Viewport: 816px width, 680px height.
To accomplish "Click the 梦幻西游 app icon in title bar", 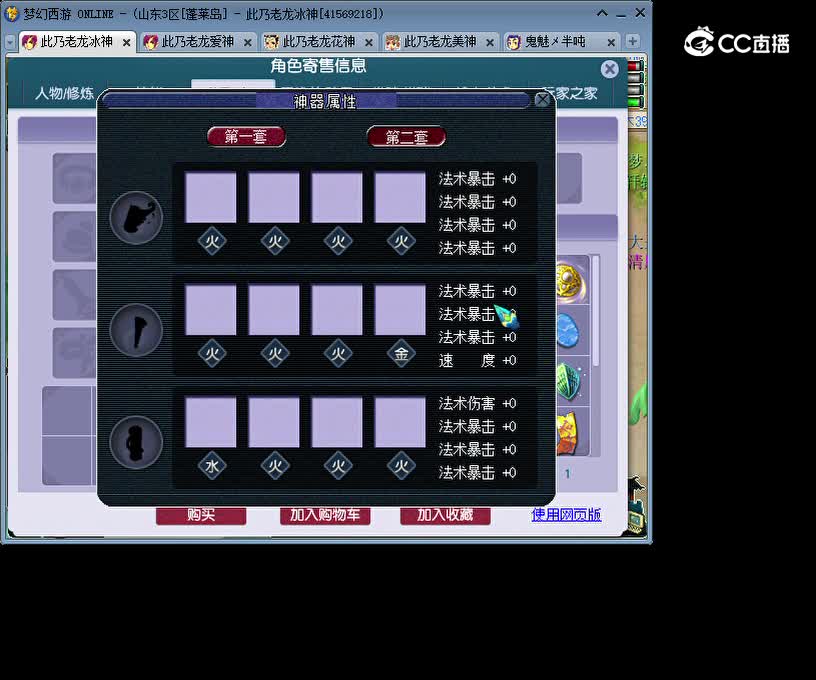I will pos(11,14).
